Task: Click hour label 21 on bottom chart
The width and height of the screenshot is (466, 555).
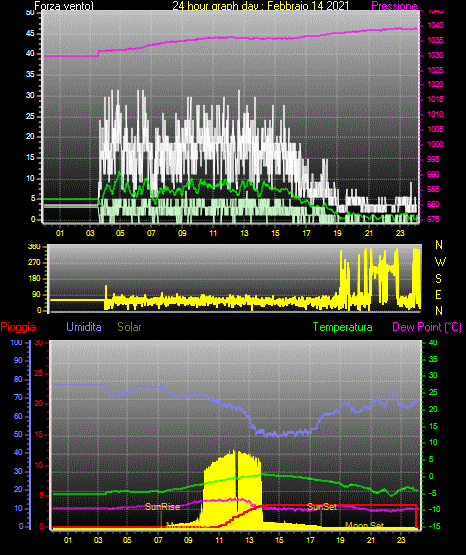Action: 371,540
